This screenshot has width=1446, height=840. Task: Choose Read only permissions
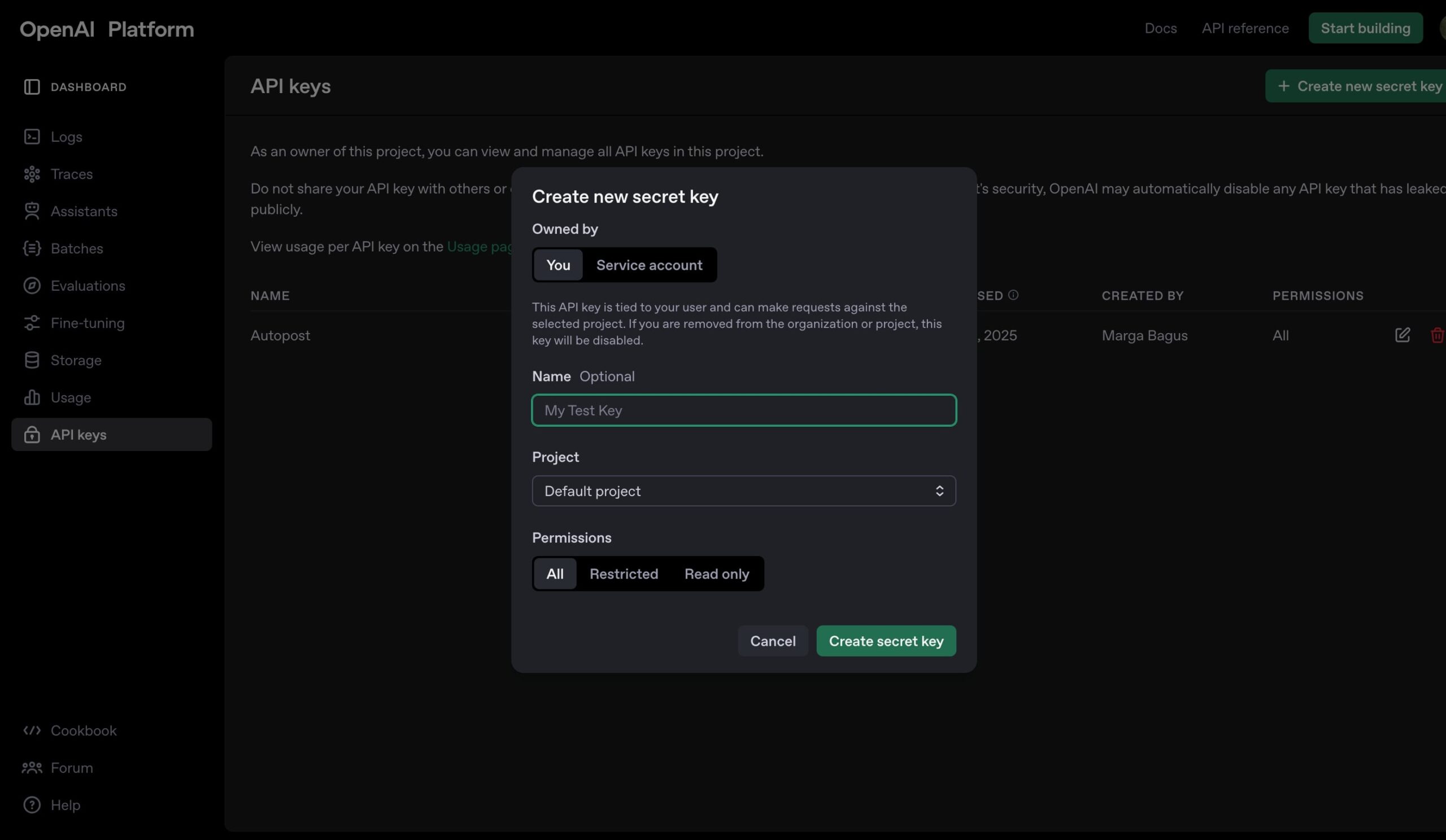tap(716, 574)
